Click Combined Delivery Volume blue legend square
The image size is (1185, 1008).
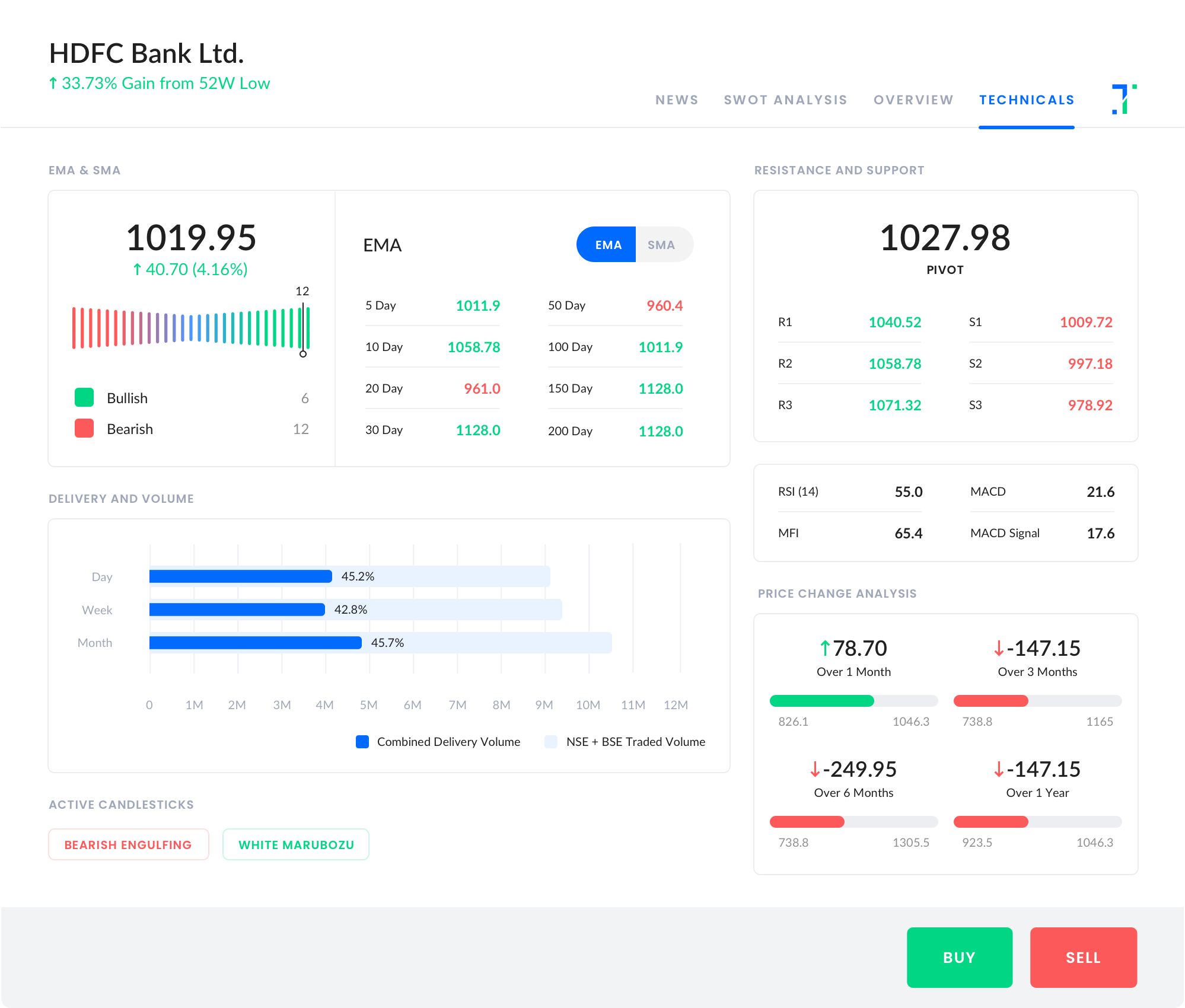pos(362,742)
